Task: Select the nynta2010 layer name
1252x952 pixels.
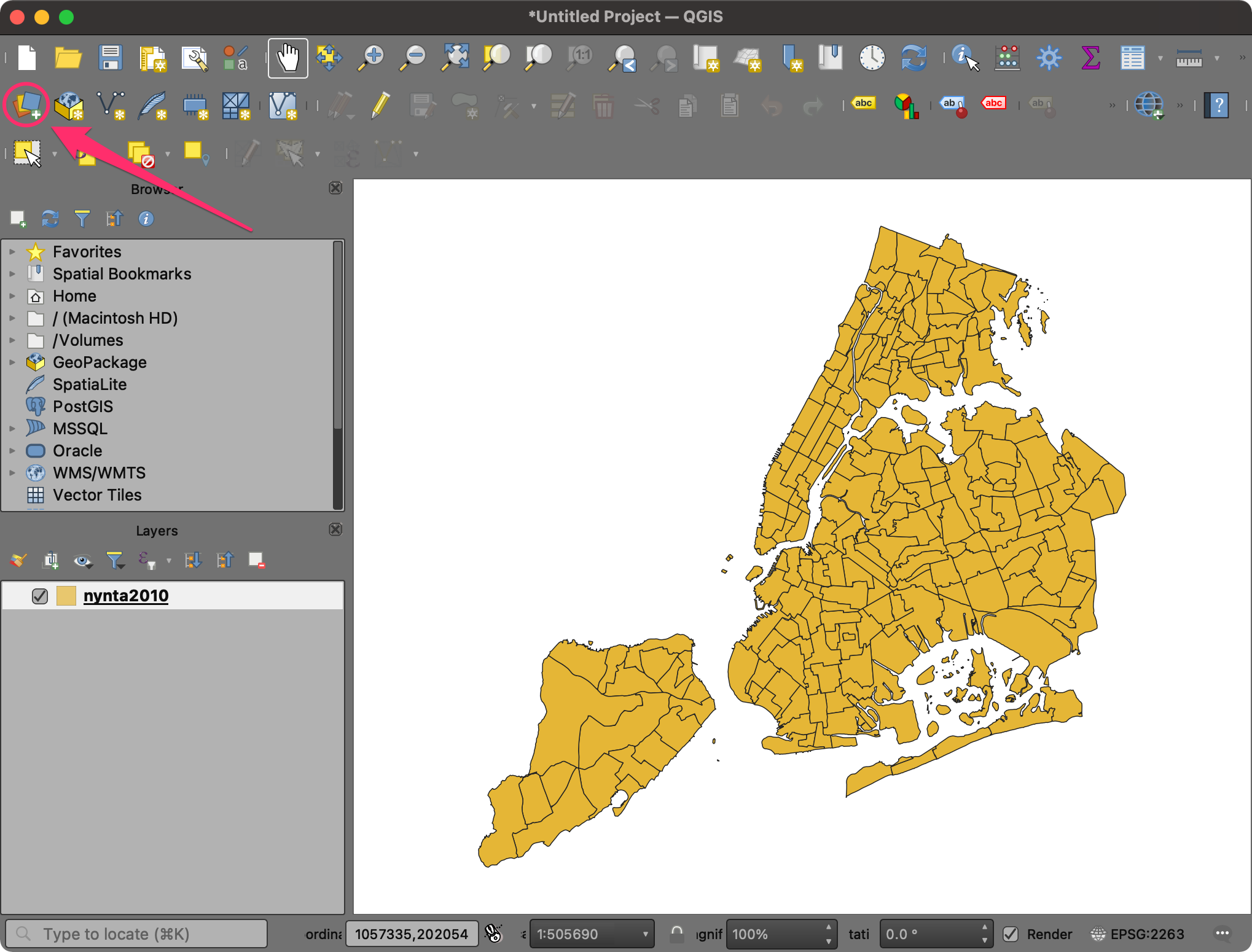Action: 126,596
